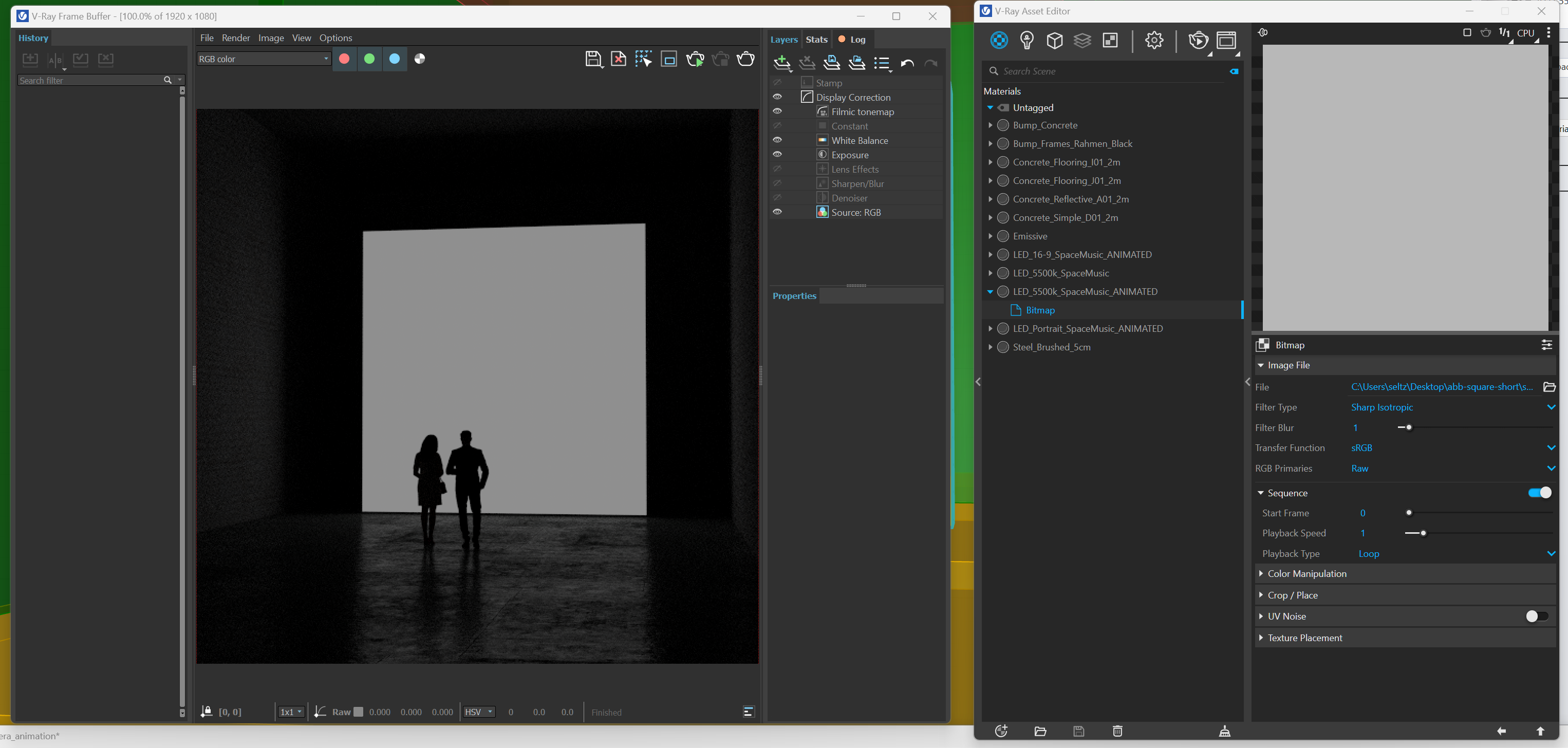Image resolution: width=1568 pixels, height=748 pixels.
Task: Open the RGB Primaries Raw dropdown
Action: [x=1453, y=469]
